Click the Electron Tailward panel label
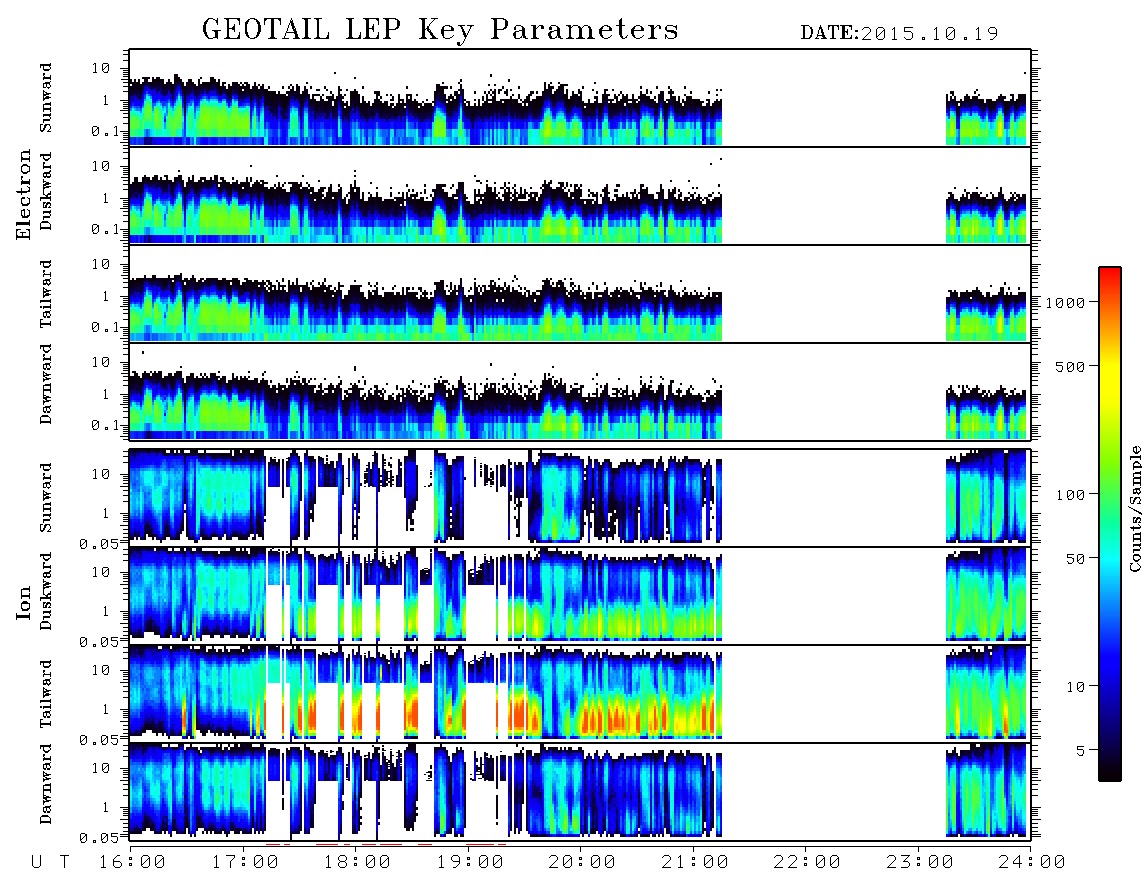 coord(46,294)
